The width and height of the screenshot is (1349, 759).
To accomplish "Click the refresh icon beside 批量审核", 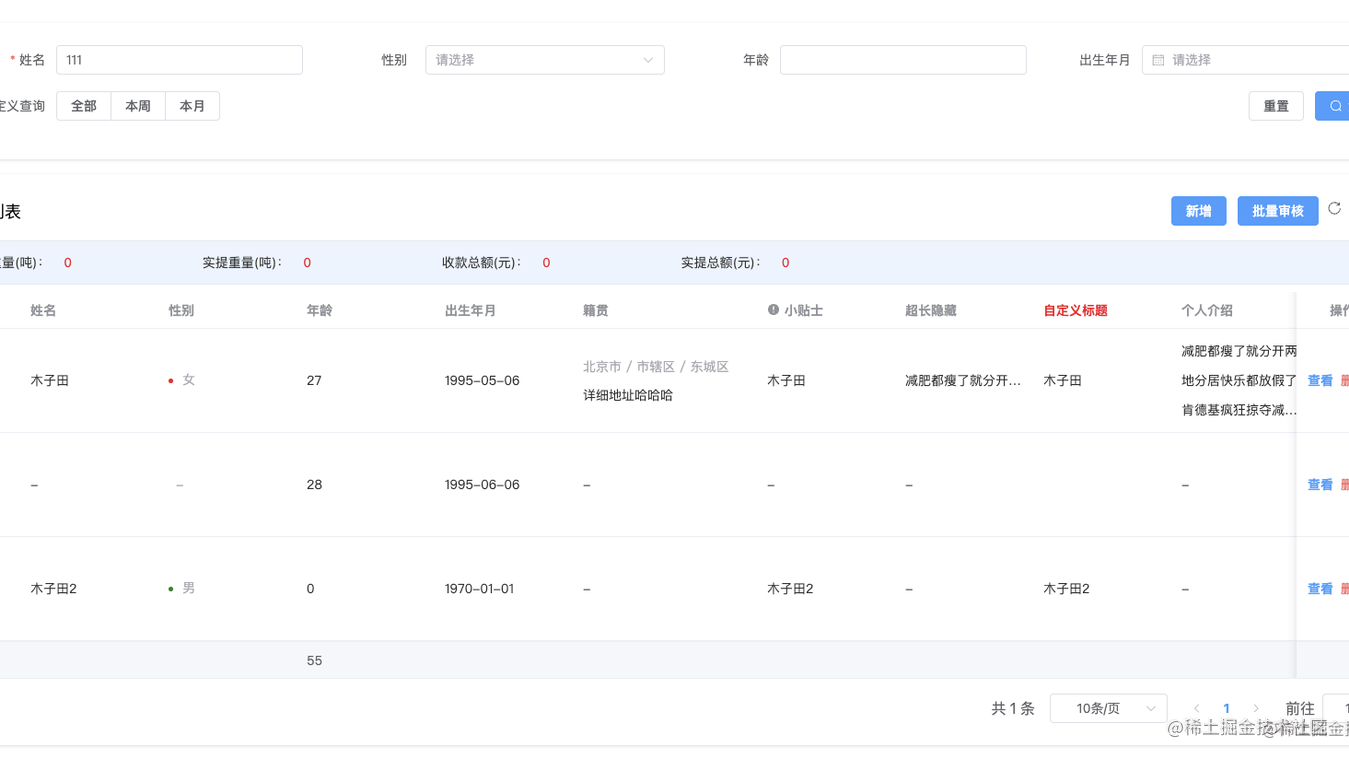I will pos(1334,209).
